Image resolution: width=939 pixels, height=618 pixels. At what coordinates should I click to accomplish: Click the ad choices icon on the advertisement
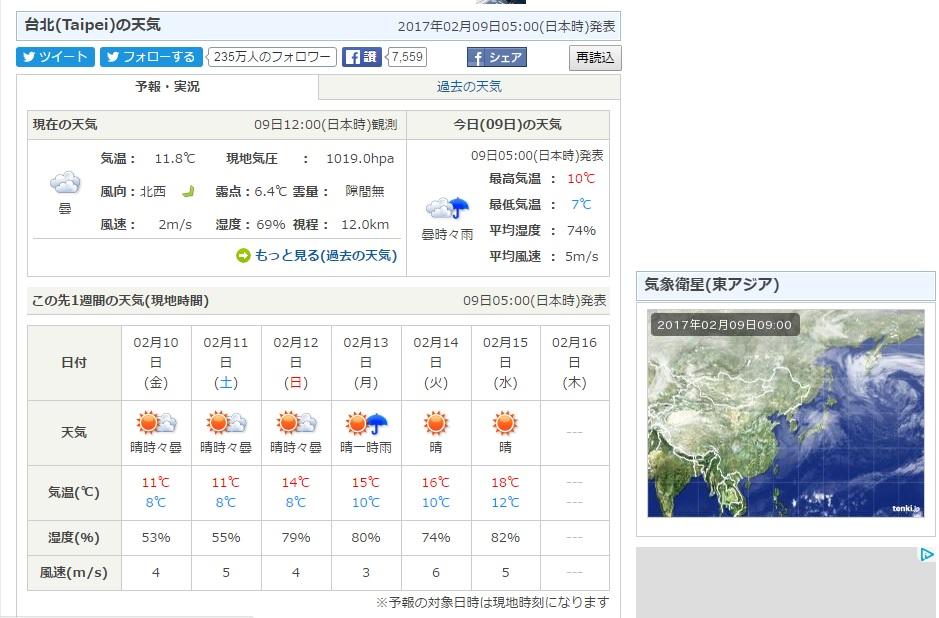pos(926,555)
